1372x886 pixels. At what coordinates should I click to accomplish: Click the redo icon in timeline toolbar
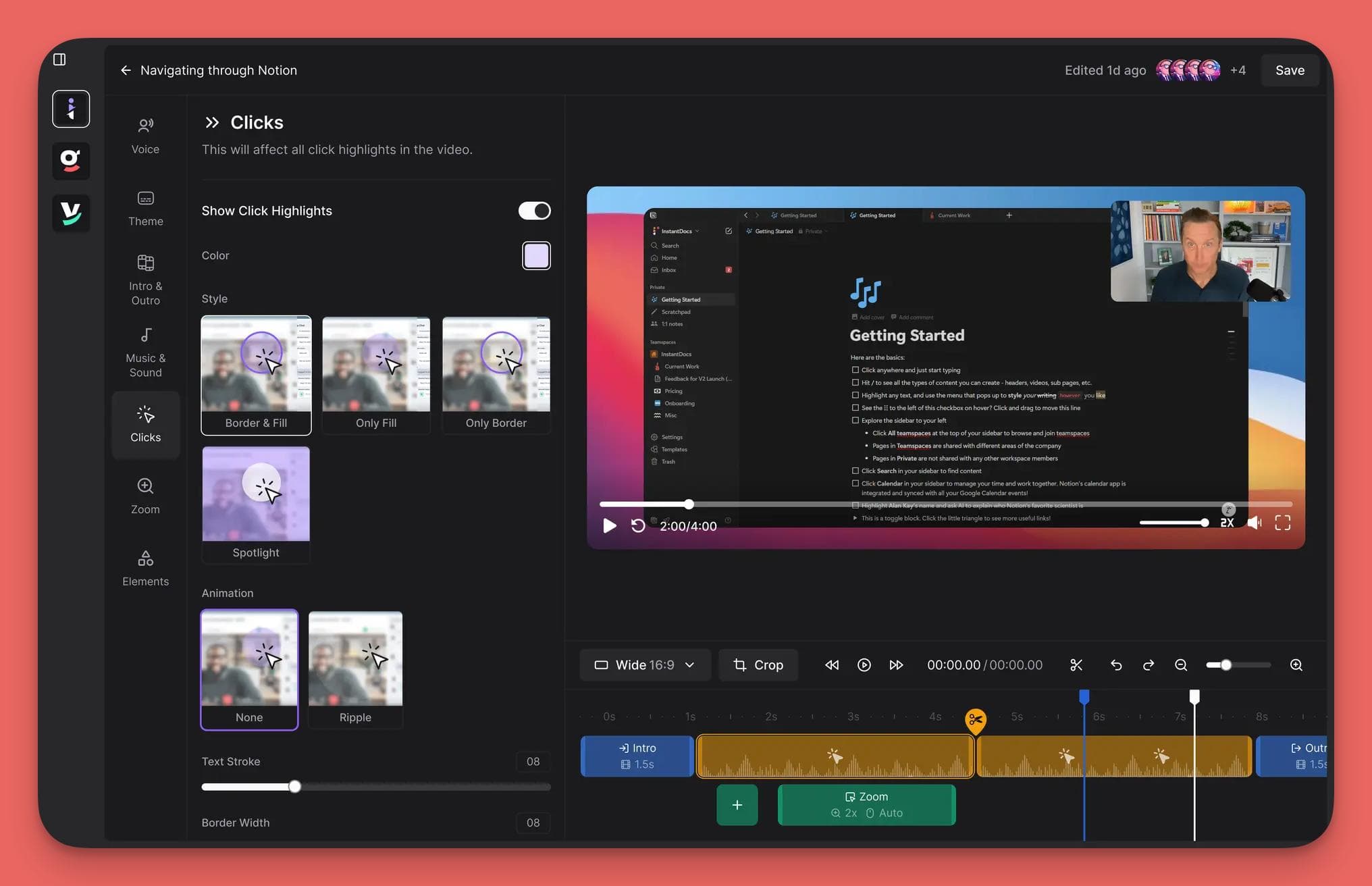pos(1149,664)
